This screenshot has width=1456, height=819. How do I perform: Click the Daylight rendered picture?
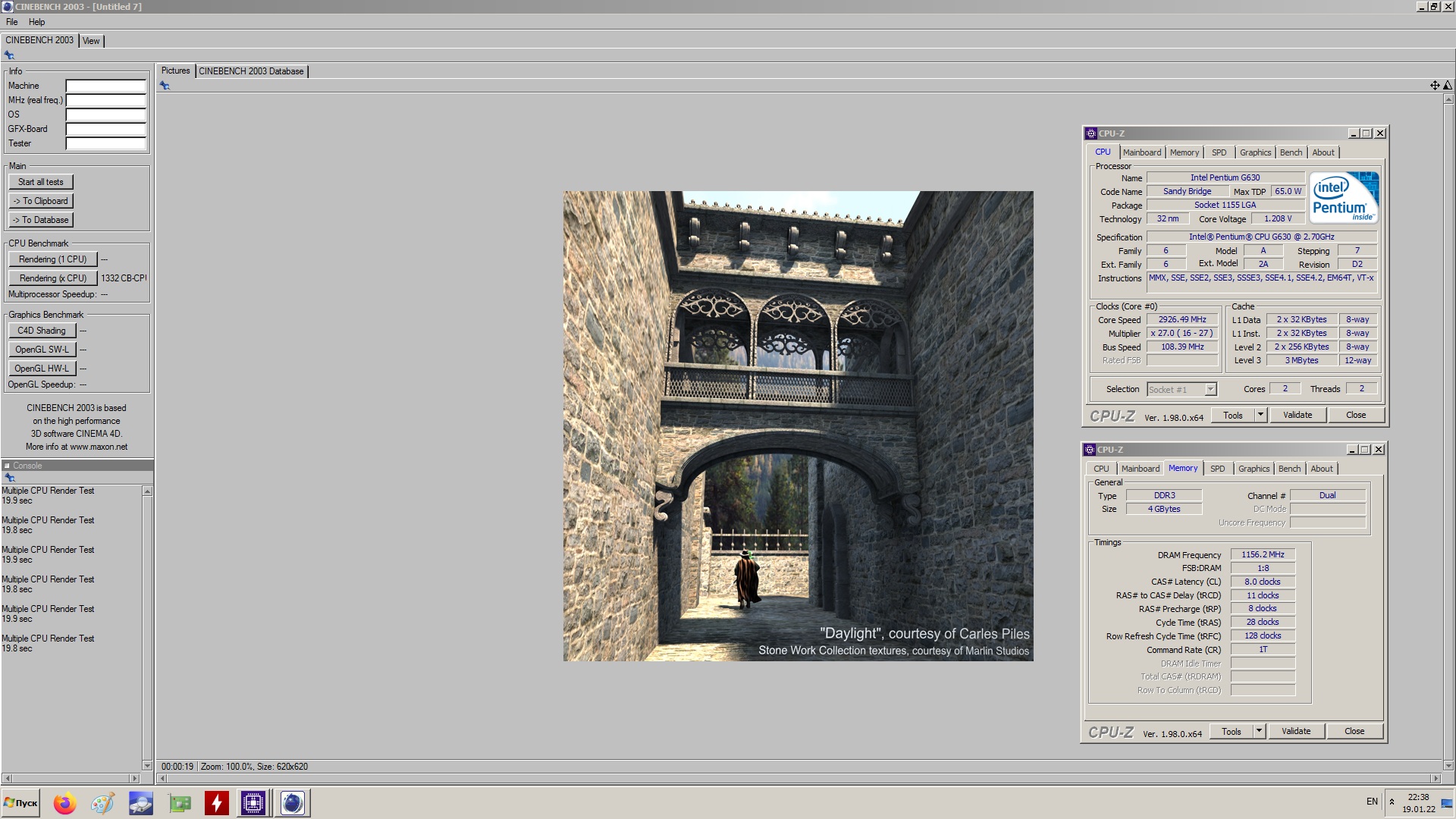click(798, 426)
